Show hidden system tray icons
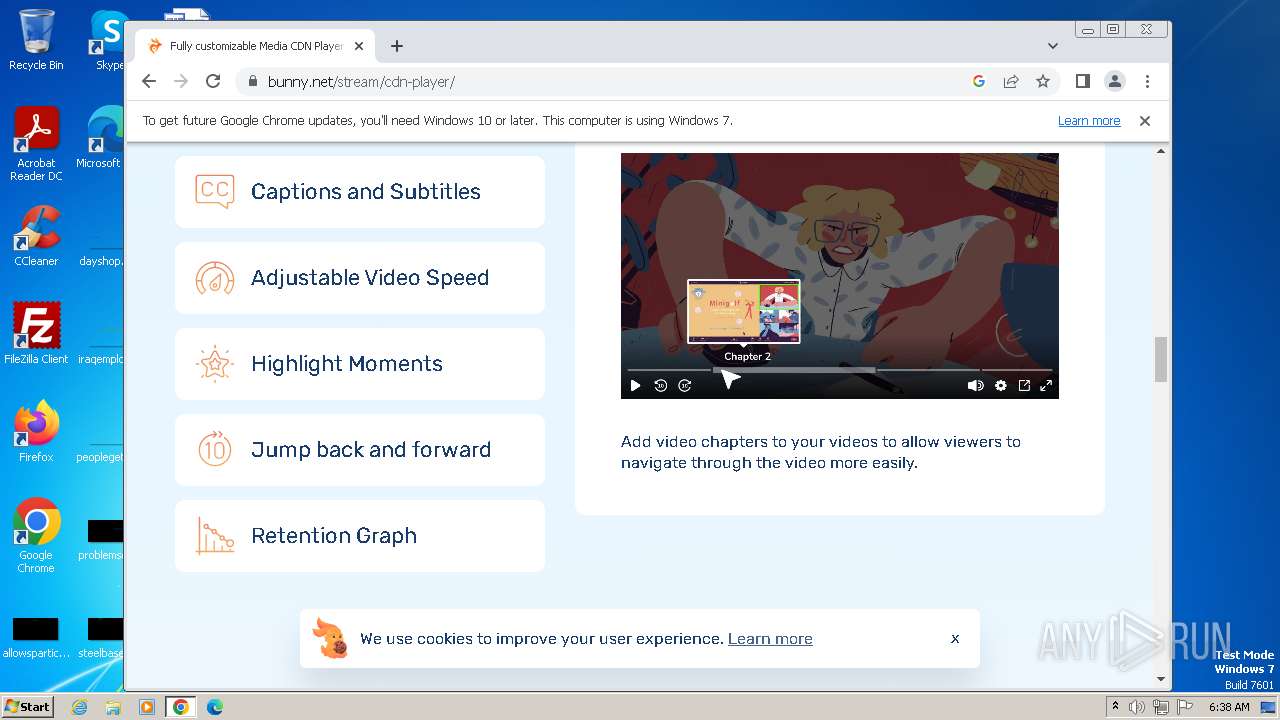The height and width of the screenshot is (720, 1280). point(1116,707)
